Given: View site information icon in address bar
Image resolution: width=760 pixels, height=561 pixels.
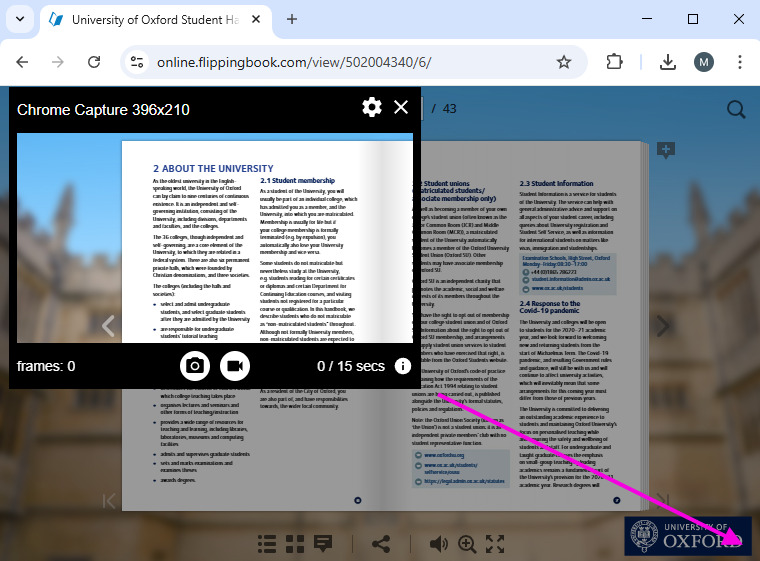Looking at the screenshot, I should (x=137, y=62).
